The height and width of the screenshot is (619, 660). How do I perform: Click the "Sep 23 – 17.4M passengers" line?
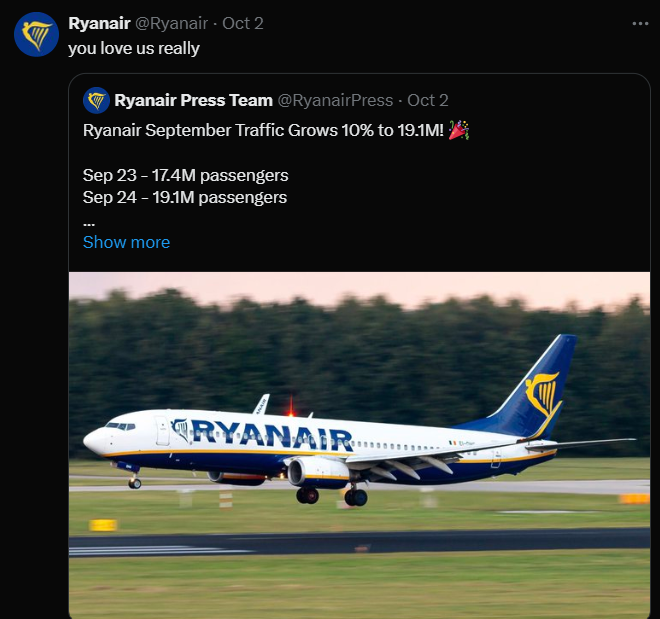[x=186, y=175]
